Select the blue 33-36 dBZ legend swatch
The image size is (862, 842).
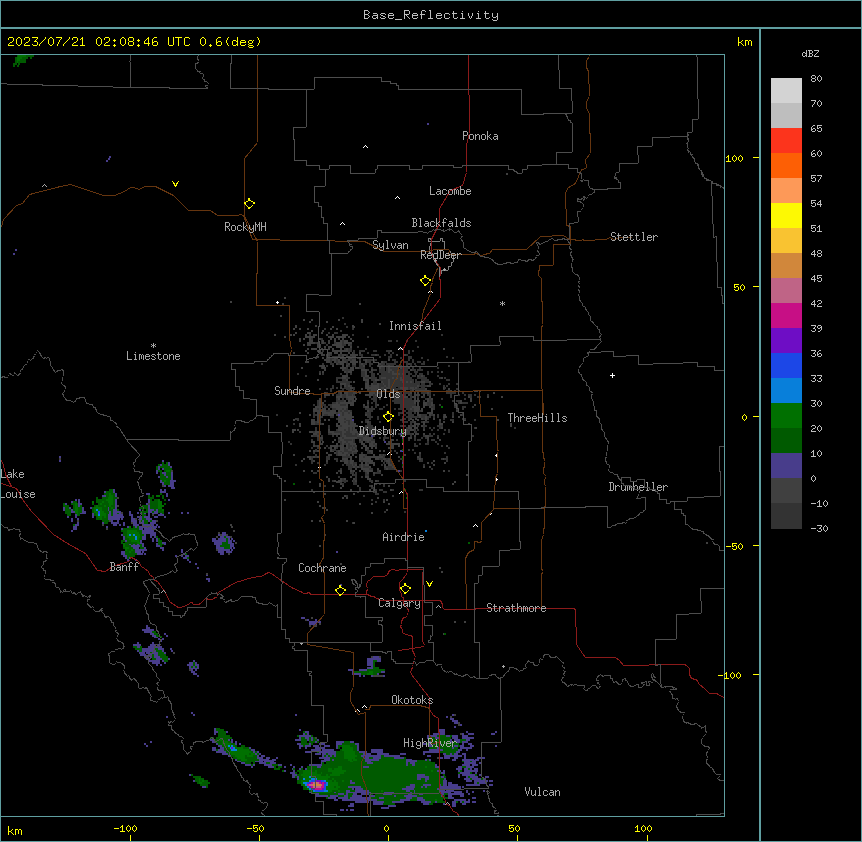click(x=786, y=365)
